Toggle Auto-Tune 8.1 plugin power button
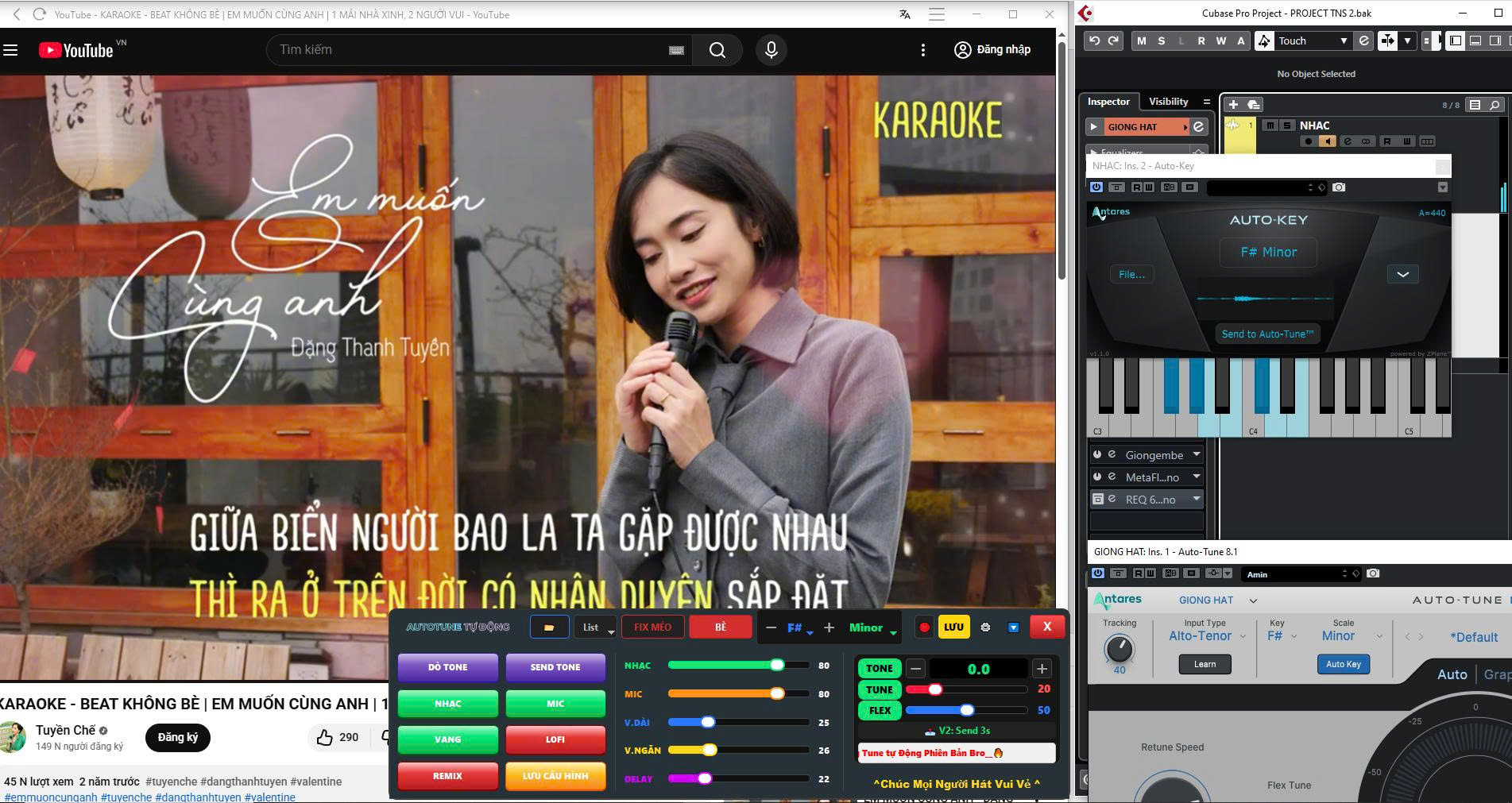This screenshot has height=803, width=1512. [x=1097, y=573]
